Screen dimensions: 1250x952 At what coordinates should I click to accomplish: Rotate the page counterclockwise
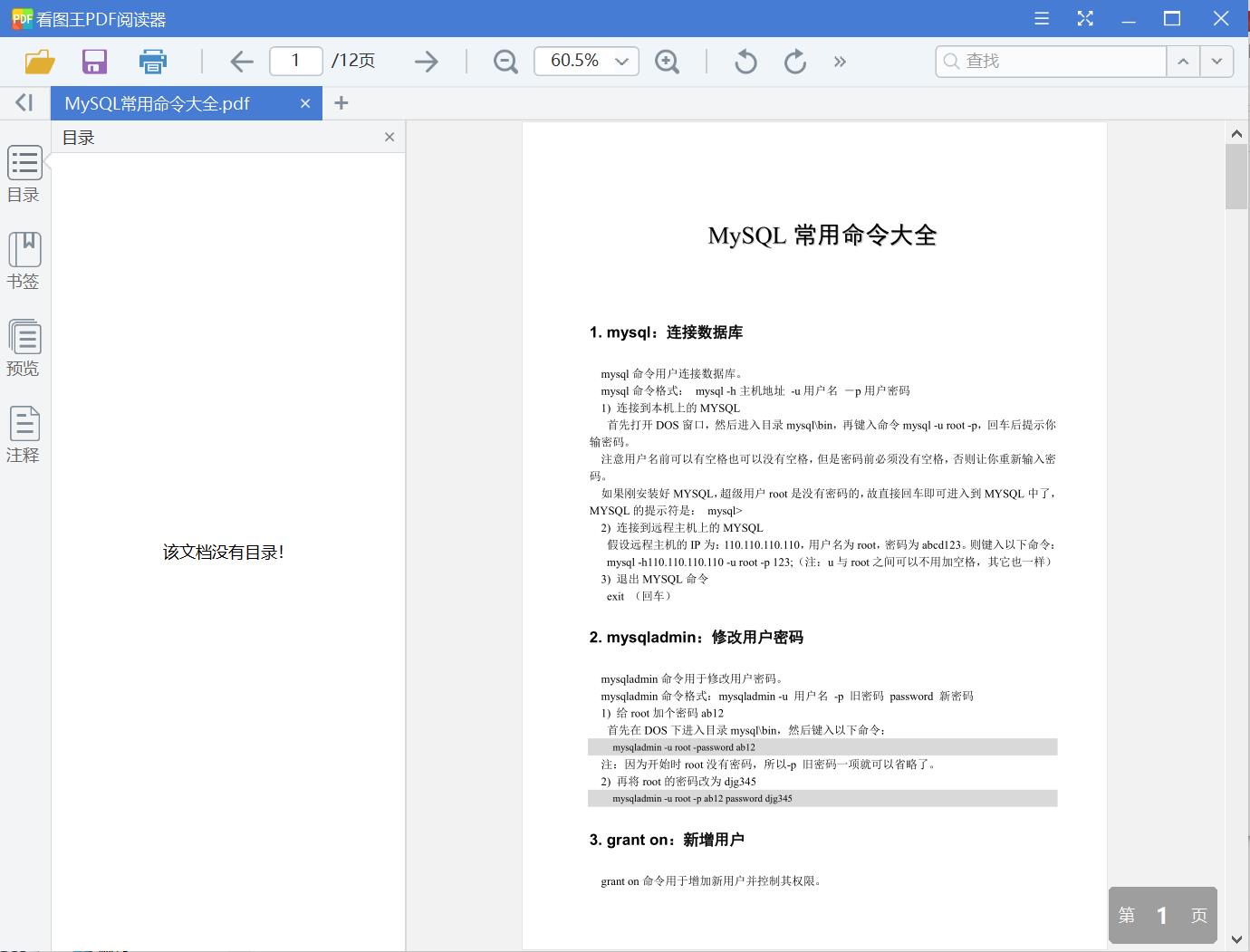point(745,61)
